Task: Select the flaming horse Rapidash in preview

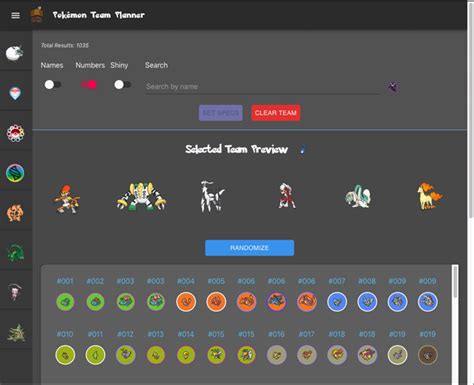Action: point(430,196)
